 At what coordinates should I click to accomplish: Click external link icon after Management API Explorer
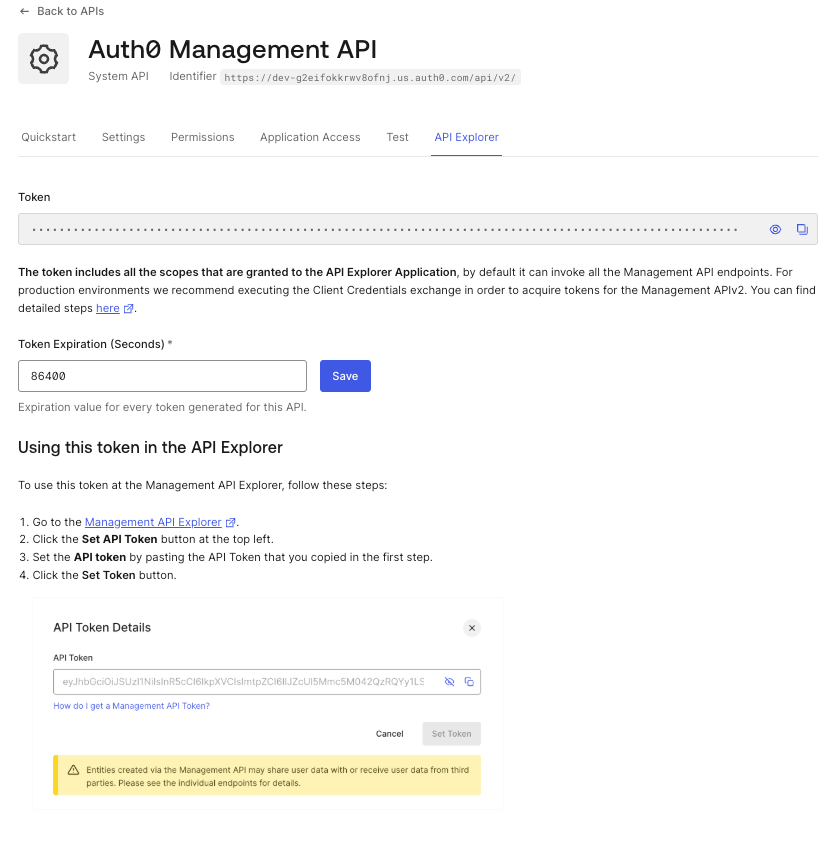[230, 523]
